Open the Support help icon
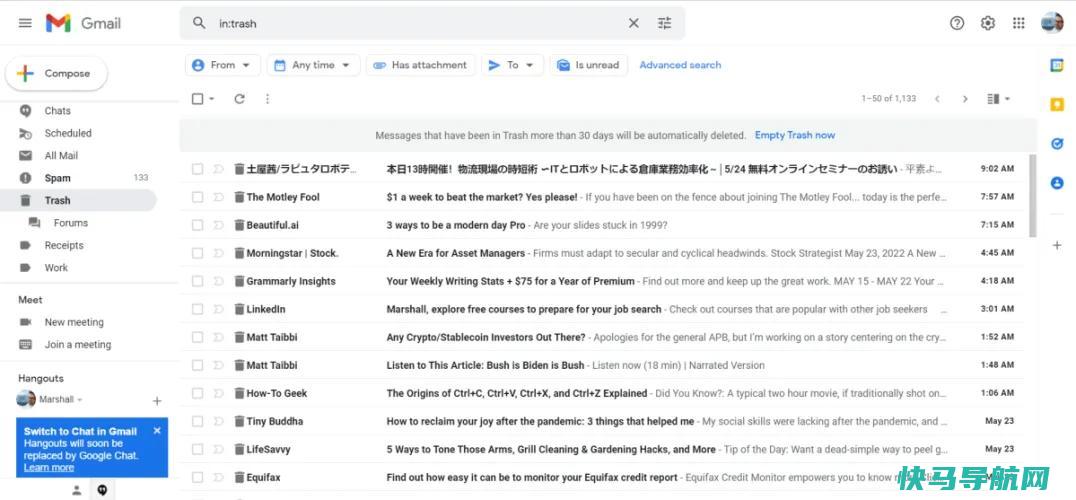 tap(957, 23)
